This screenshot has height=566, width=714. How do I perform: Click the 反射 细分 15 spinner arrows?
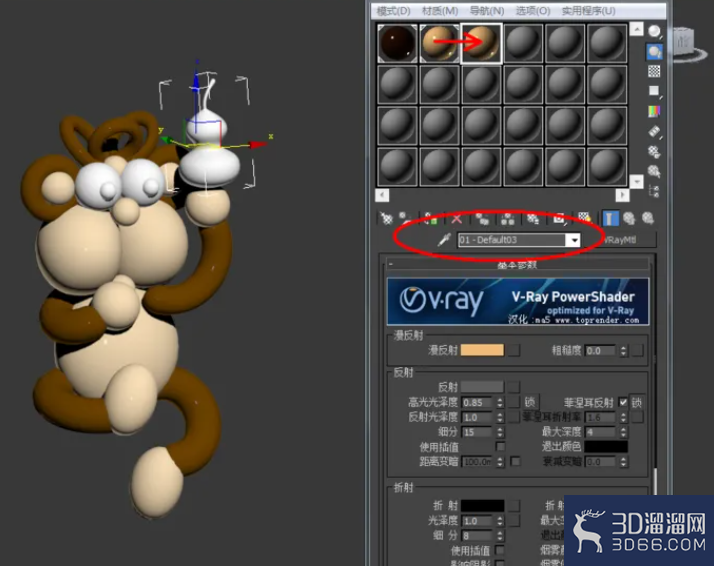(500, 432)
